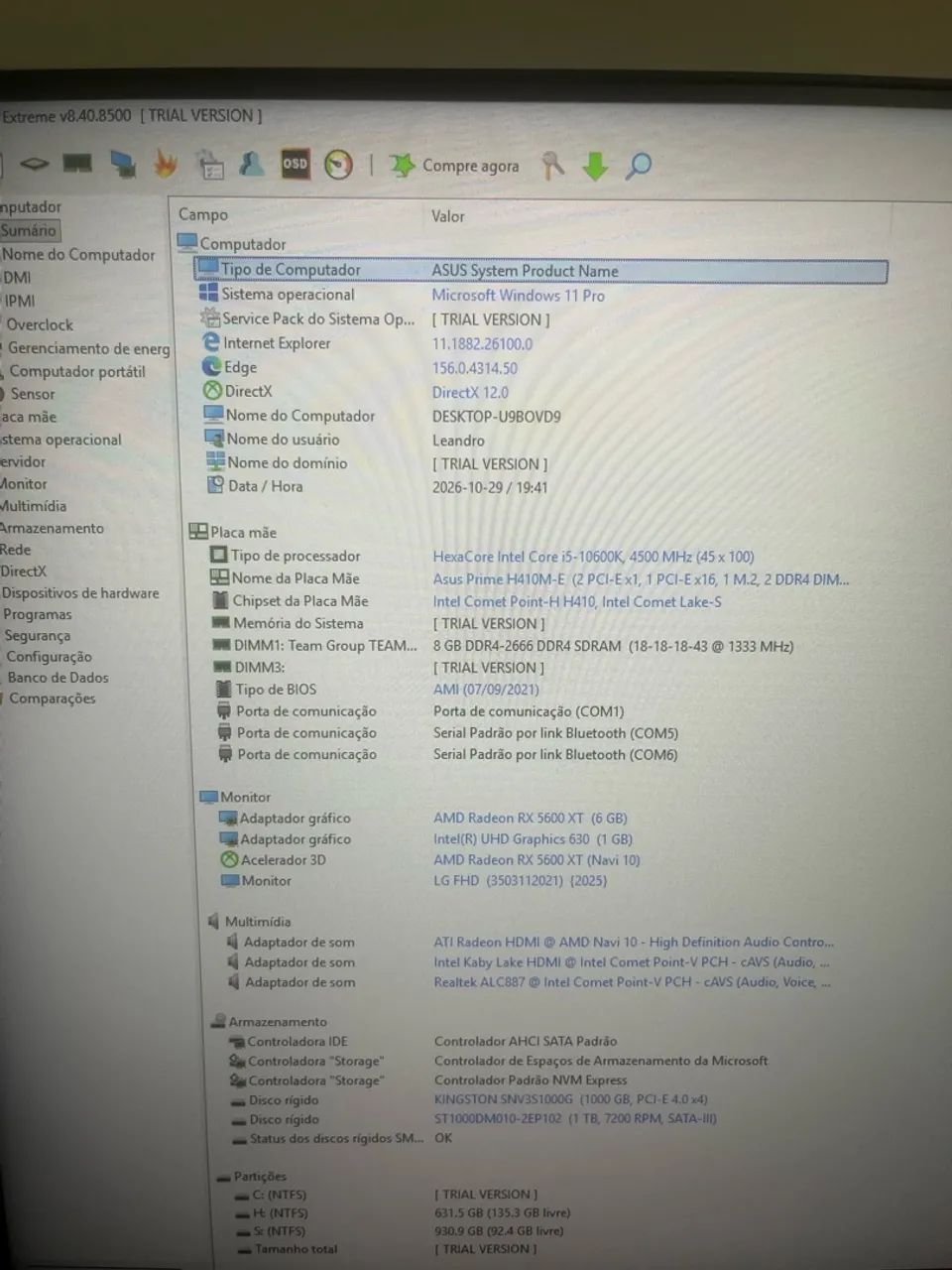Click the speaker icon beside Multimídia heading
The height and width of the screenshot is (1270, 952).
(x=212, y=921)
